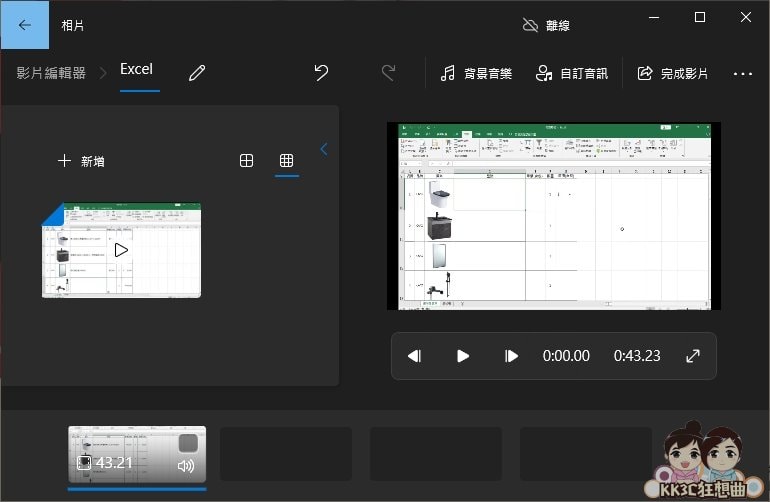Select the Excel clip thumbnail in the library
The height and width of the screenshot is (502, 770).
coord(121,250)
